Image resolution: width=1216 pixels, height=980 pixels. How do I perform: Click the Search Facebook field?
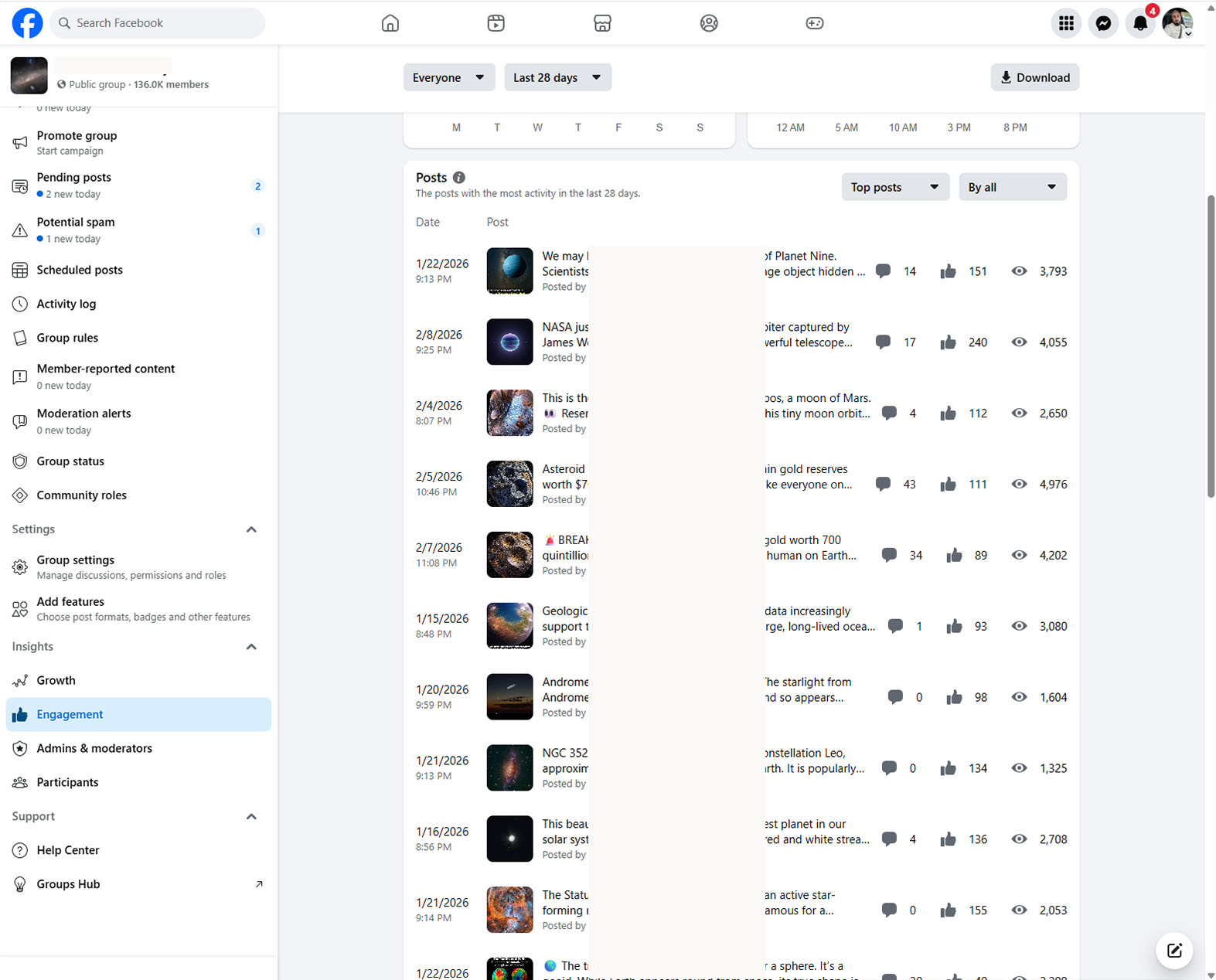click(158, 23)
